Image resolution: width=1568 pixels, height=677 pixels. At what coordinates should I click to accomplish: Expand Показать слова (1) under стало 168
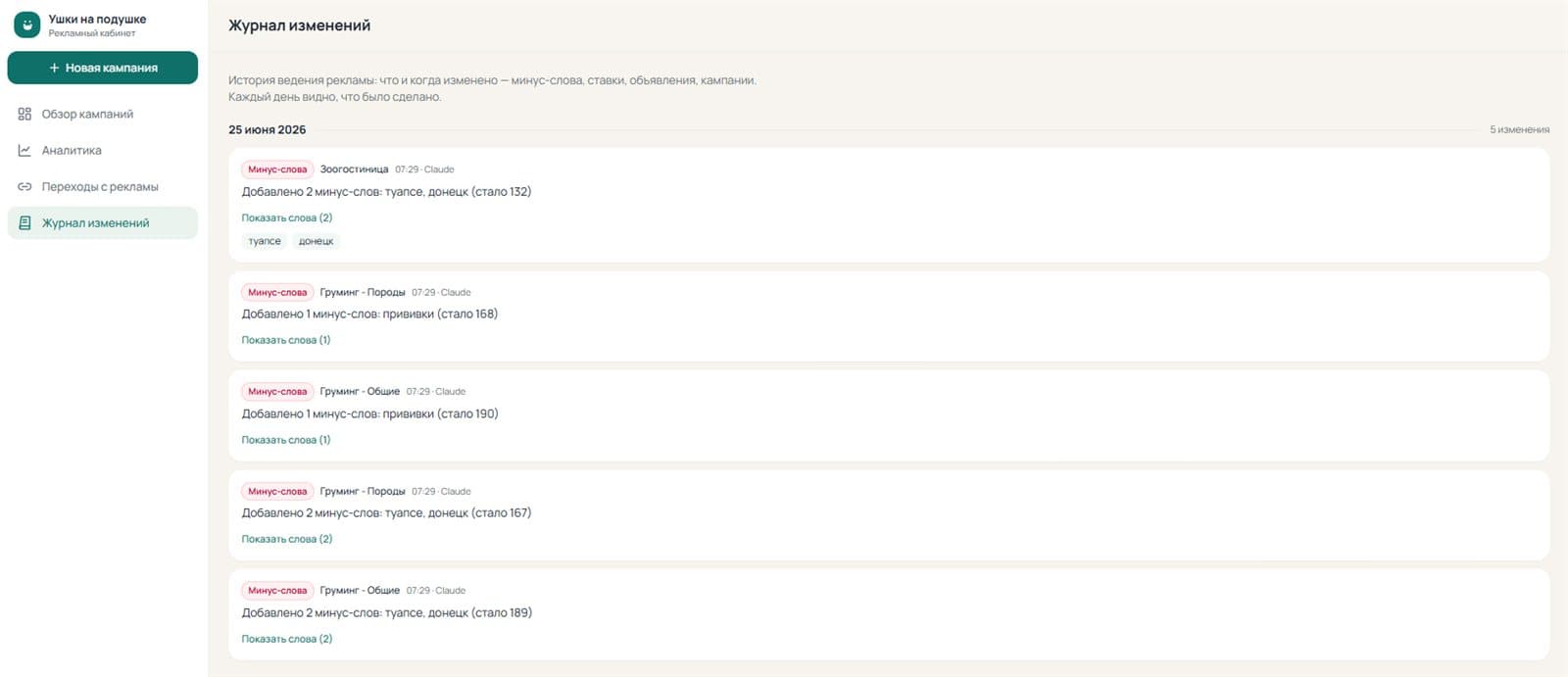286,340
